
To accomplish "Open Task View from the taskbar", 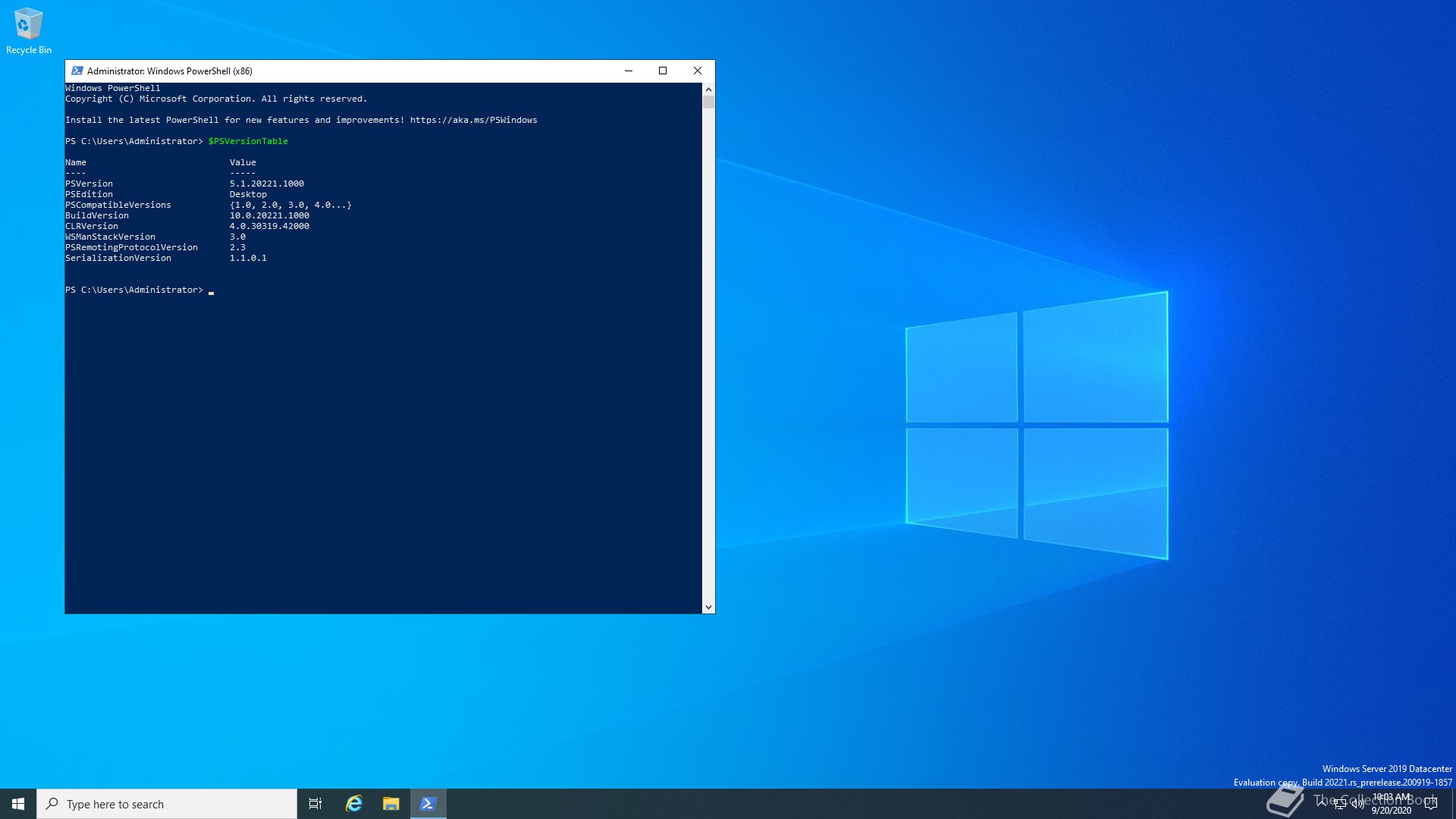I will pyautogui.click(x=315, y=804).
